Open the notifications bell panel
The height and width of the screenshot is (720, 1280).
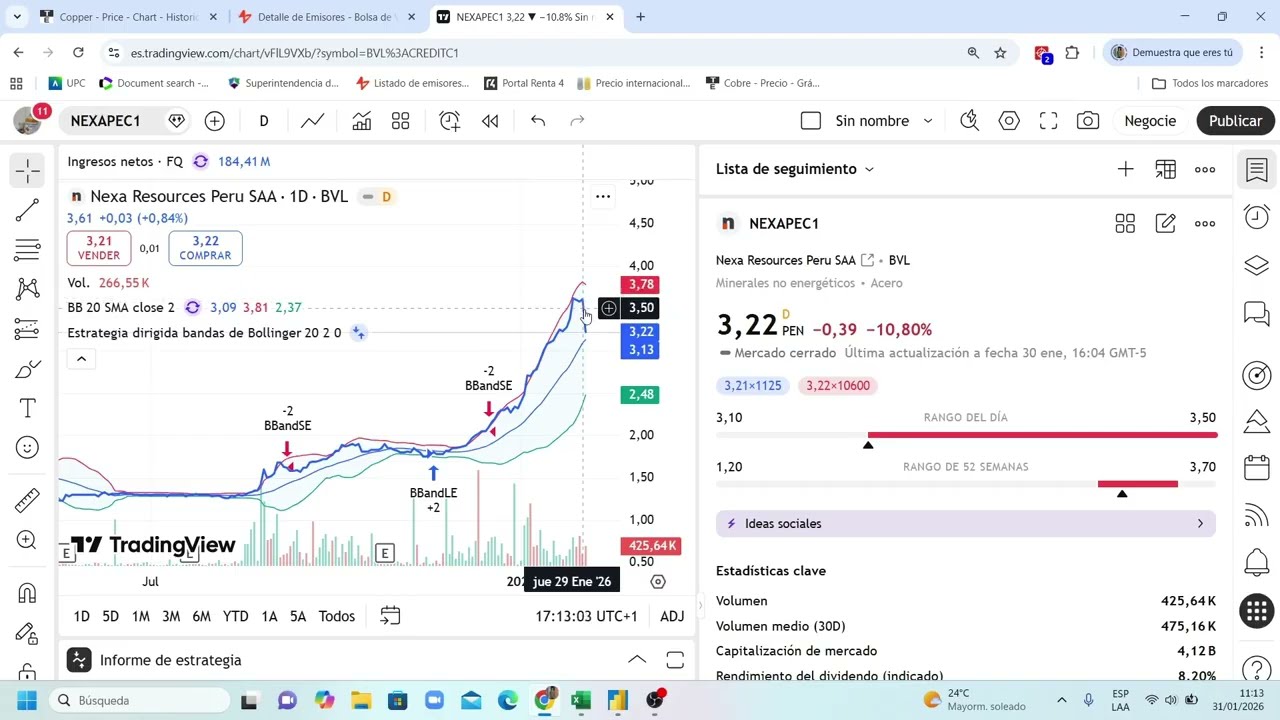click(x=1257, y=563)
